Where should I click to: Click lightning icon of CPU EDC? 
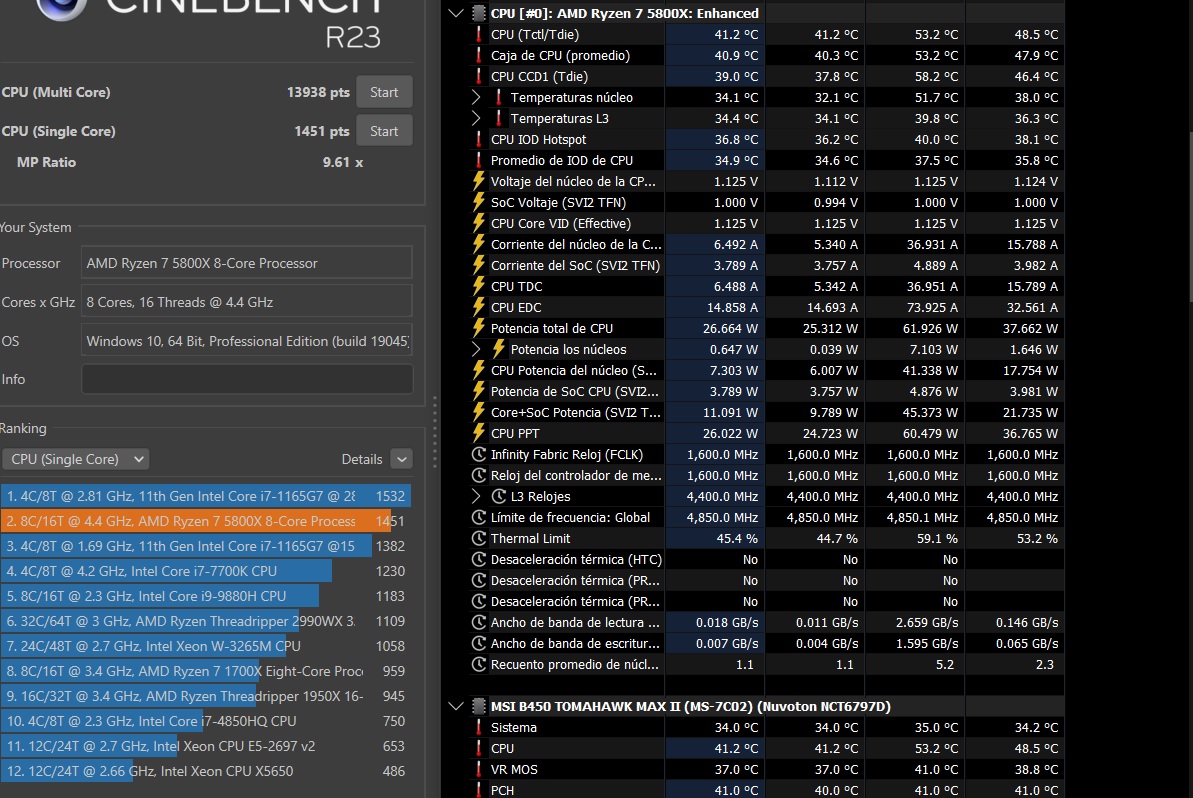pyautogui.click(x=479, y=307)
